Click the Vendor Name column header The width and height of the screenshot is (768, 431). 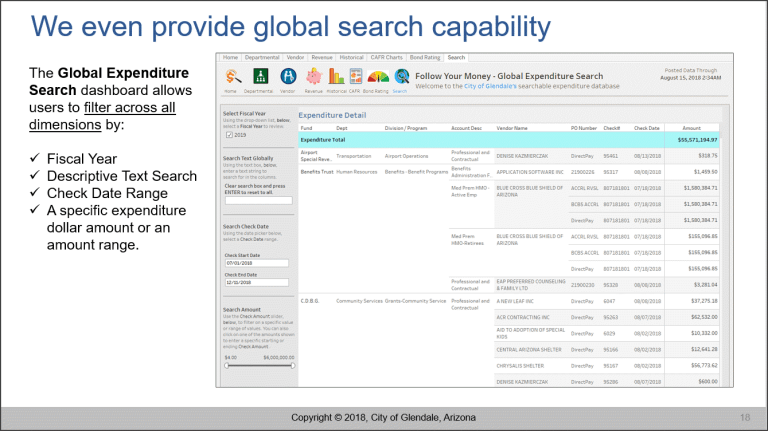pos(512,128)
